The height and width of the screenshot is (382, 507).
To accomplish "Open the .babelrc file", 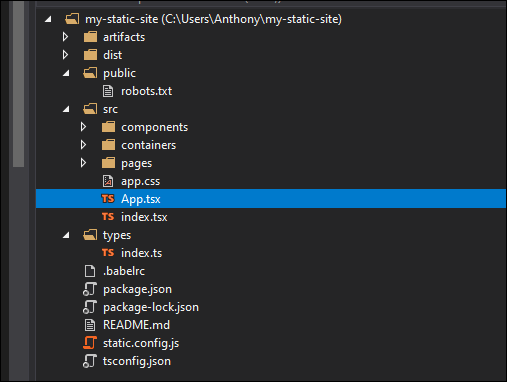I will tap(124, 271).
